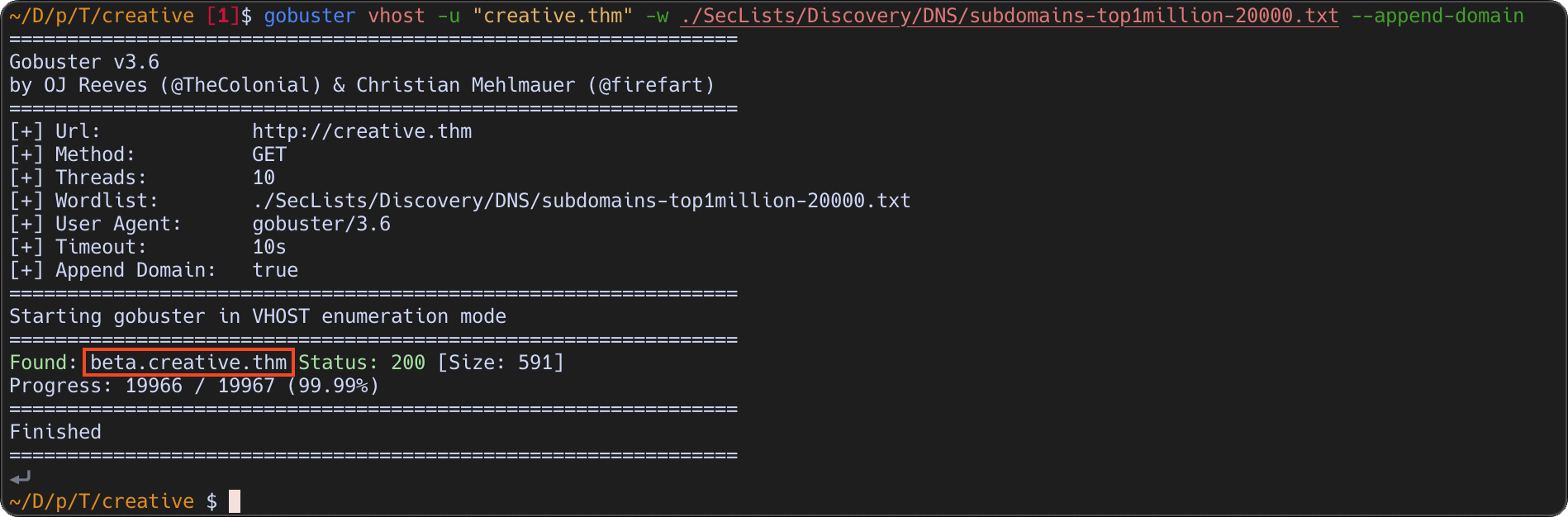Click the underlined SecLists wordlist path in command
1568x517 pixels.
(1009, 16)
